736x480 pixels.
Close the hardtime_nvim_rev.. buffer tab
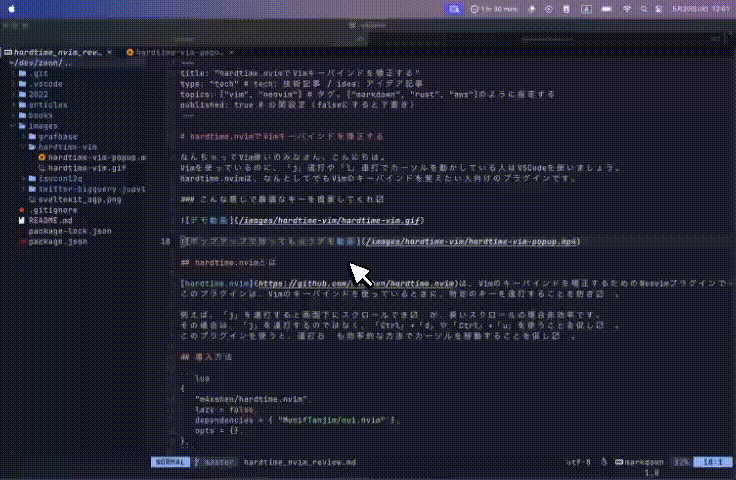(x=109, y=53)
